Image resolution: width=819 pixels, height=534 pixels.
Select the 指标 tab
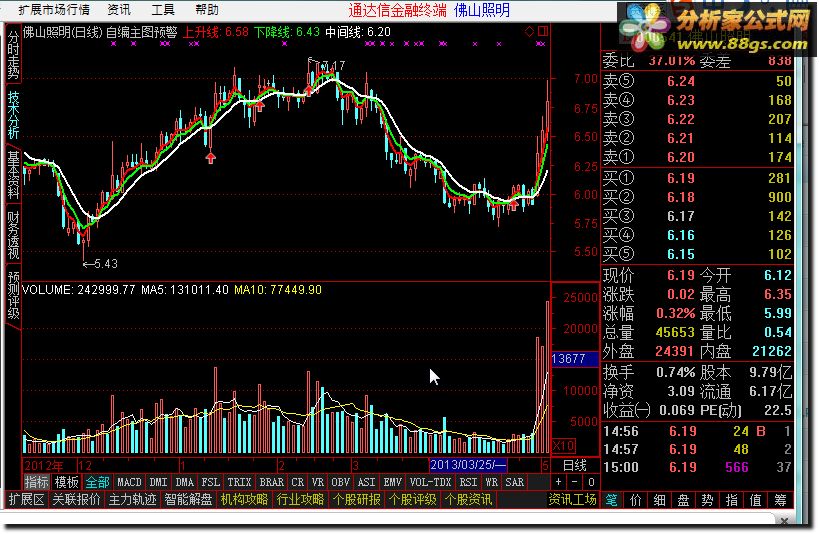pos(37,482)
